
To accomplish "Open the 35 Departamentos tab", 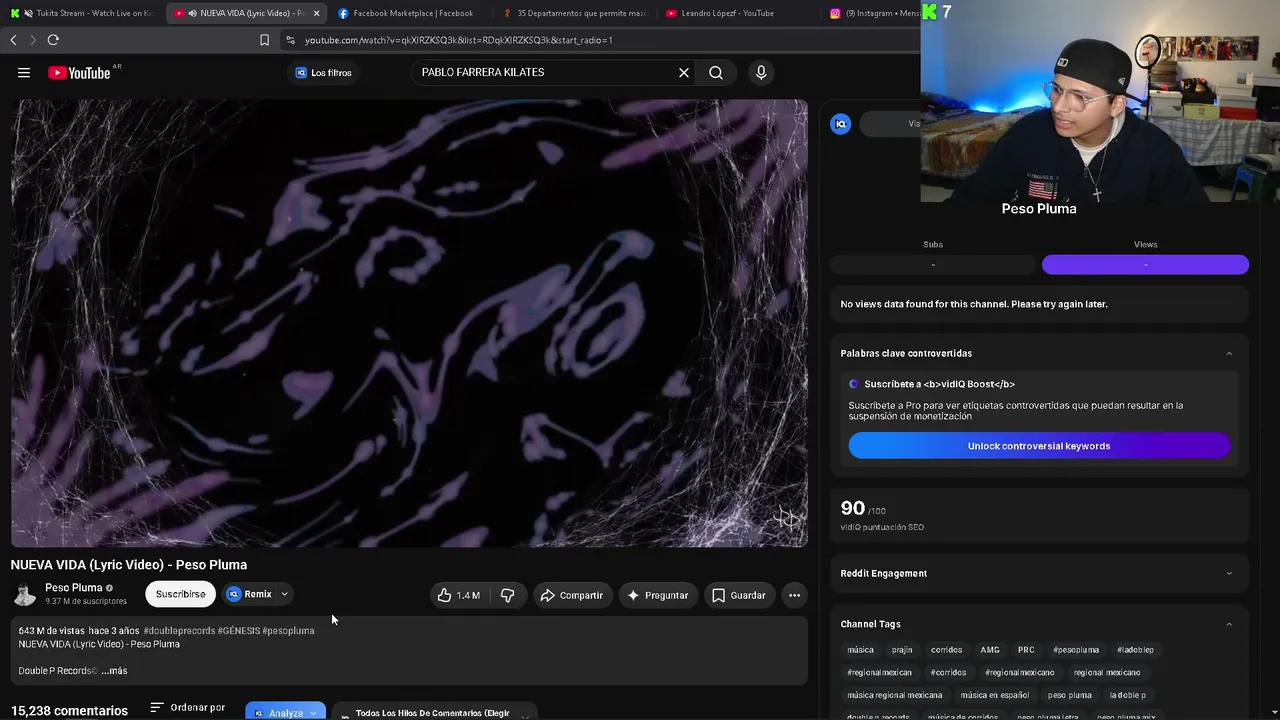I will (x=575, y=13).
